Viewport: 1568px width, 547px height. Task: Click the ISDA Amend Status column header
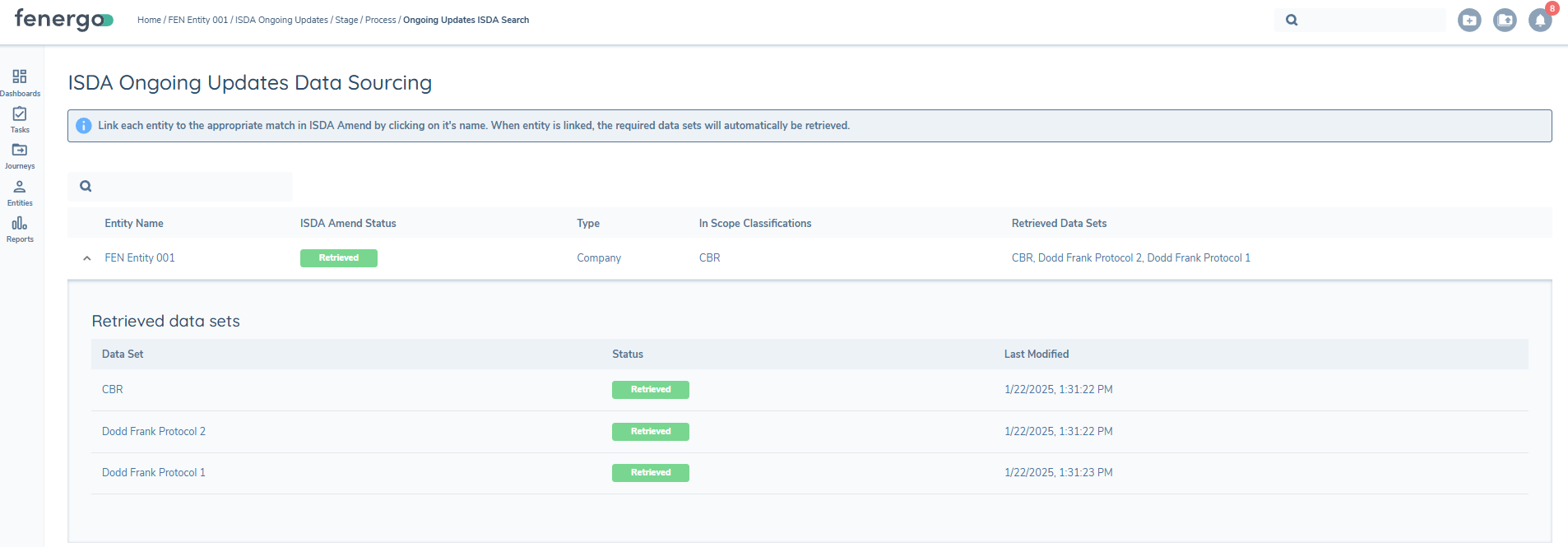[x=348, y=224]
